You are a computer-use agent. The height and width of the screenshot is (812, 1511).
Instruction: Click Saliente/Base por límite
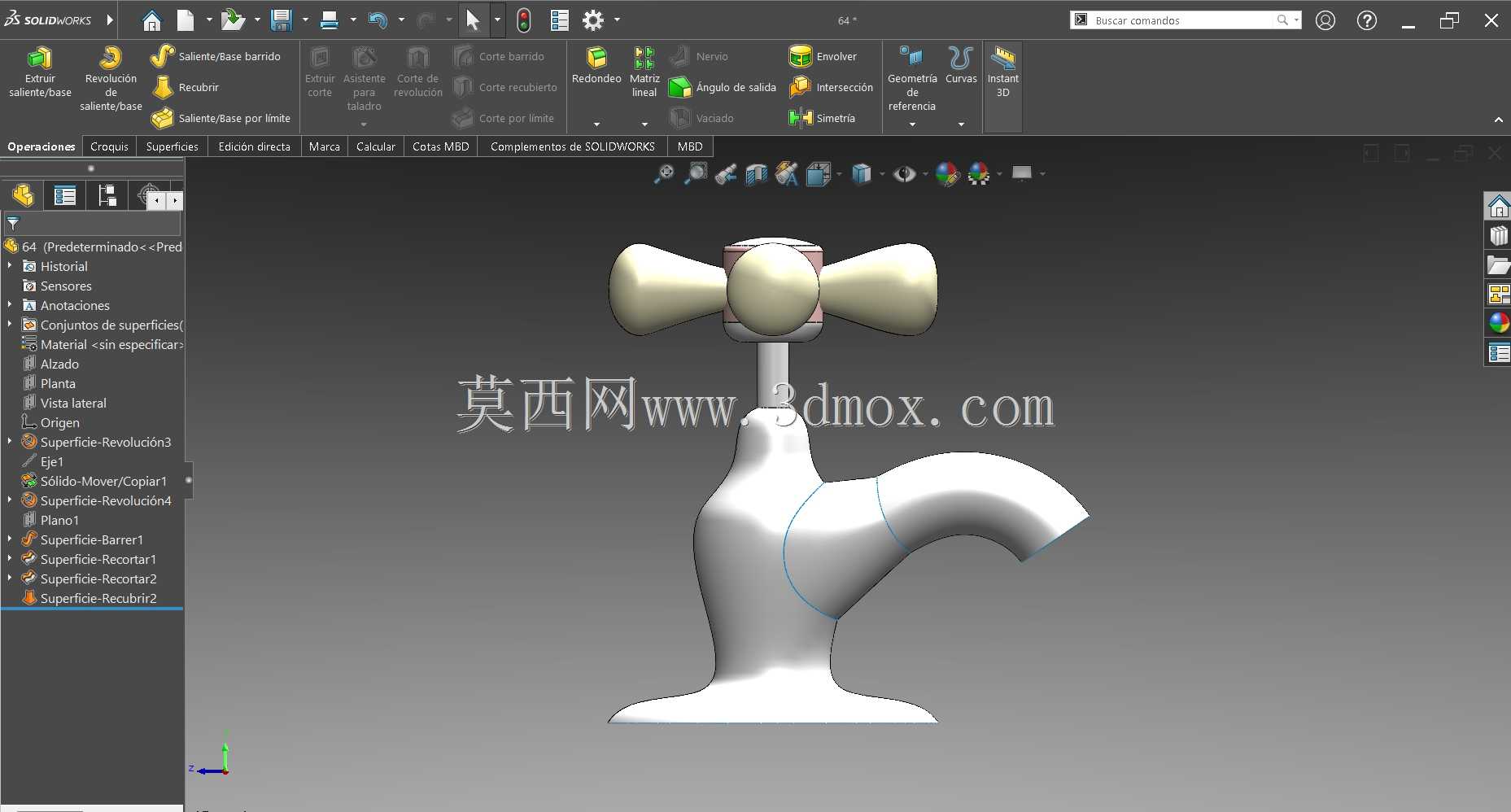(x=221, y=118)
